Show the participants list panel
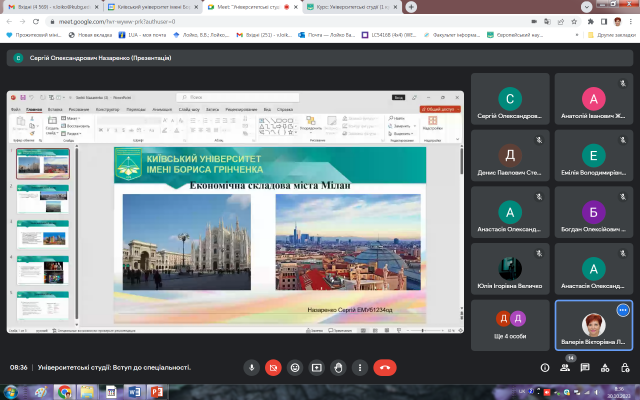Viewport: 640px width, 400px height. click(x=565, y=368)
